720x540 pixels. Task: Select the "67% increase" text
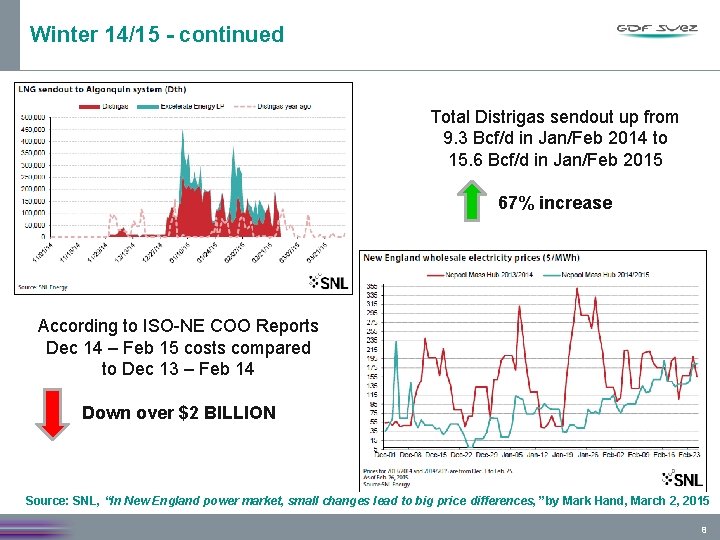(x=555, y=202)
